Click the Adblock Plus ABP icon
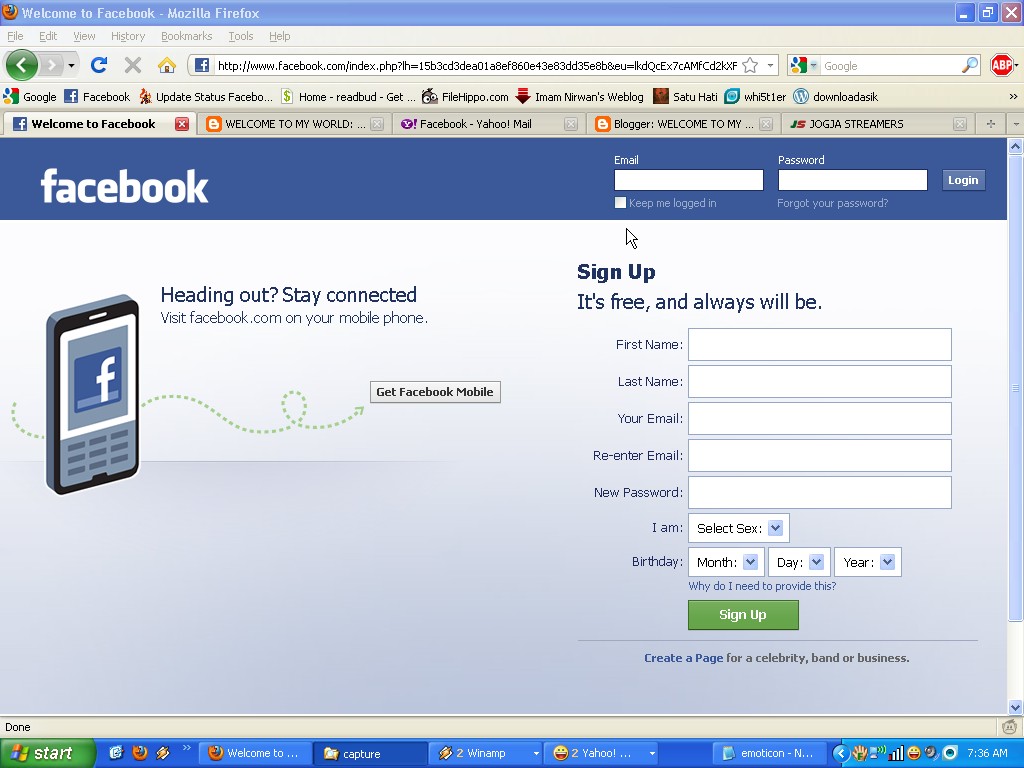1024x768 pixels. click(1002, 65)
